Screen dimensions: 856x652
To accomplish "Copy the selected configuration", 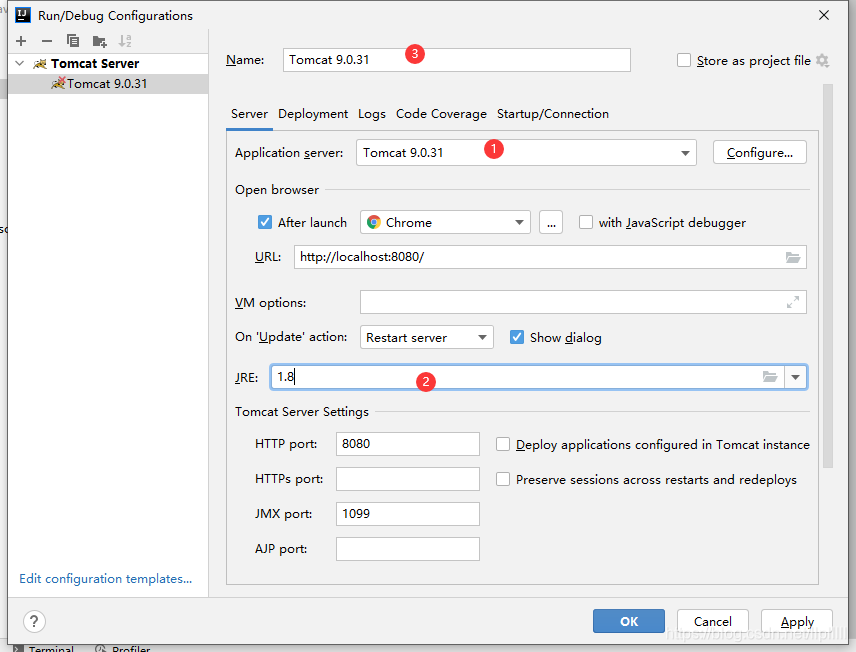I will [73, 41].
